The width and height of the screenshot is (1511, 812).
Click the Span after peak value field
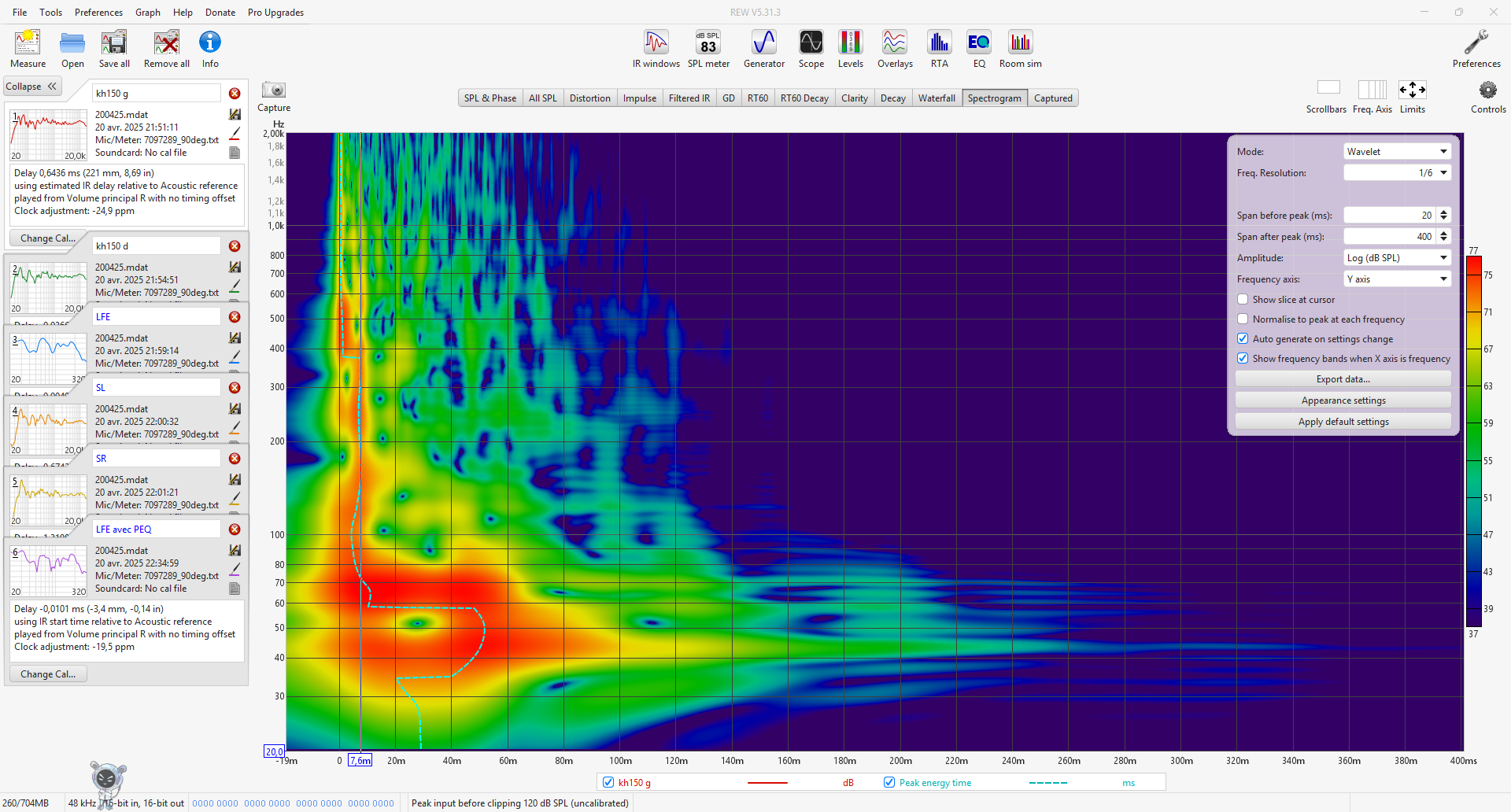(x=1390, y=237)
